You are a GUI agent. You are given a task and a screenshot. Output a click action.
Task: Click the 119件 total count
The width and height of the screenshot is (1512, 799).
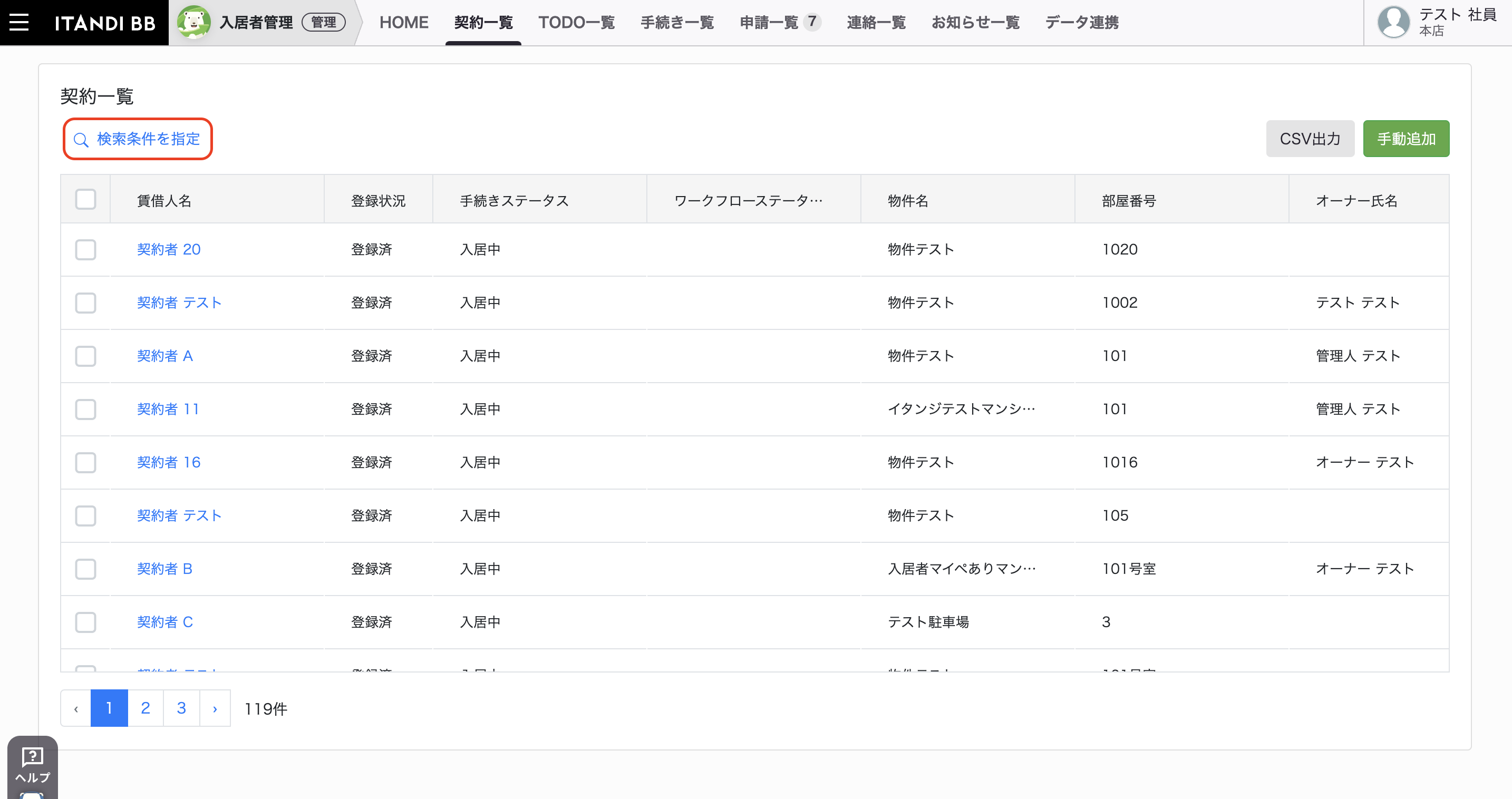pos(266,709)
